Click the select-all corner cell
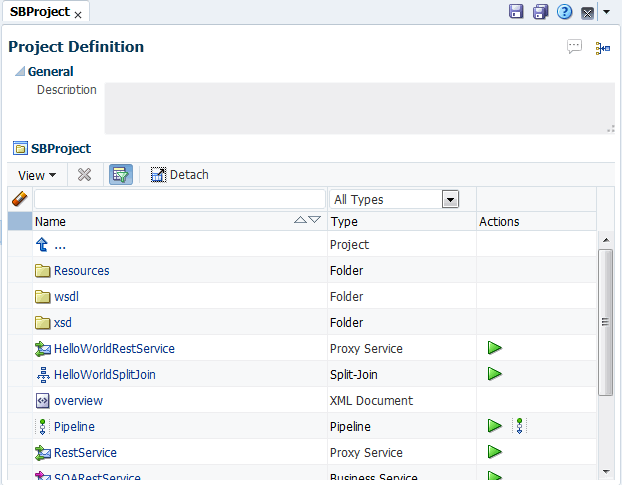The image size is (622, 485). (x=20, y=221)
